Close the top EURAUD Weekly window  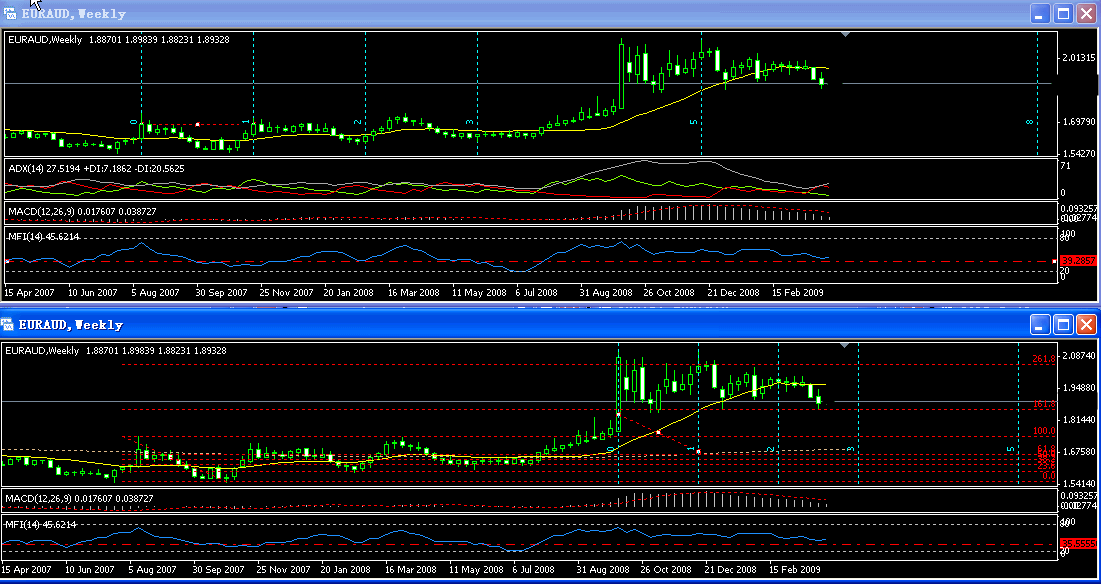tap(1087, 13)
